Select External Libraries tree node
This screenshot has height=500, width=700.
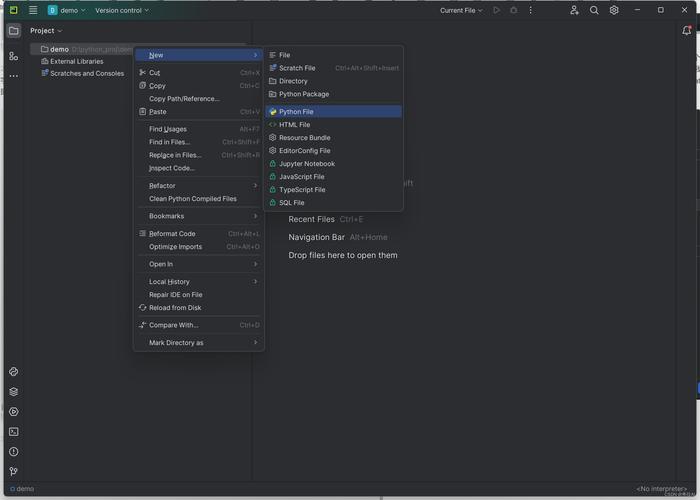(x=72, y=61)
